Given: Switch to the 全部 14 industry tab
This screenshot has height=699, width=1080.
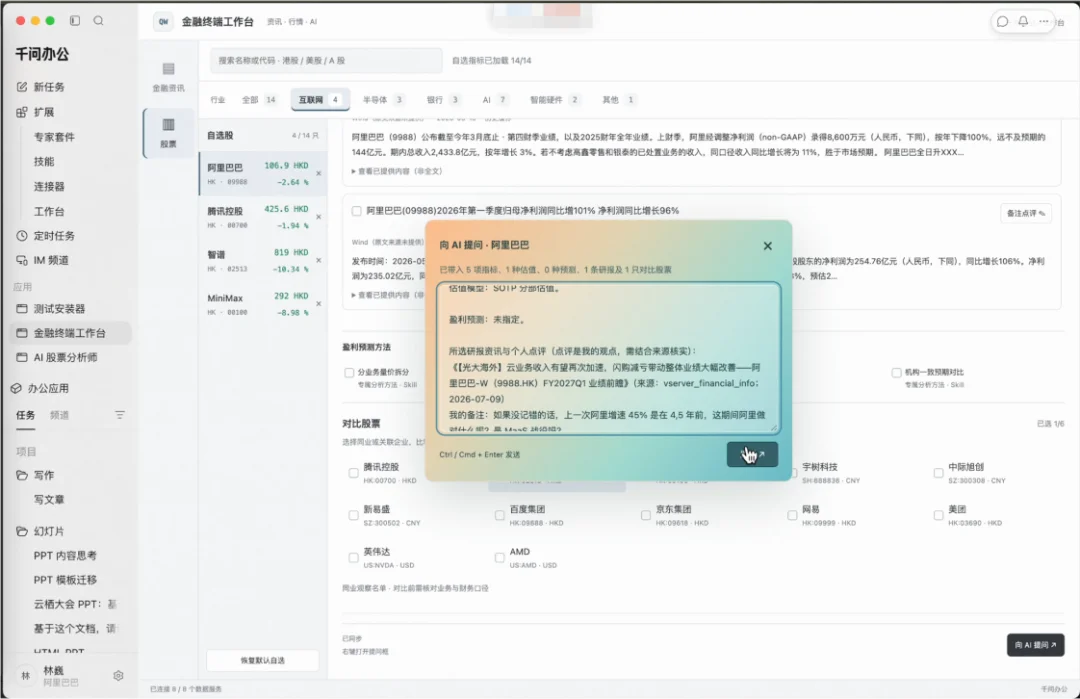Looking at the screenshot, I should click(260, 100).
